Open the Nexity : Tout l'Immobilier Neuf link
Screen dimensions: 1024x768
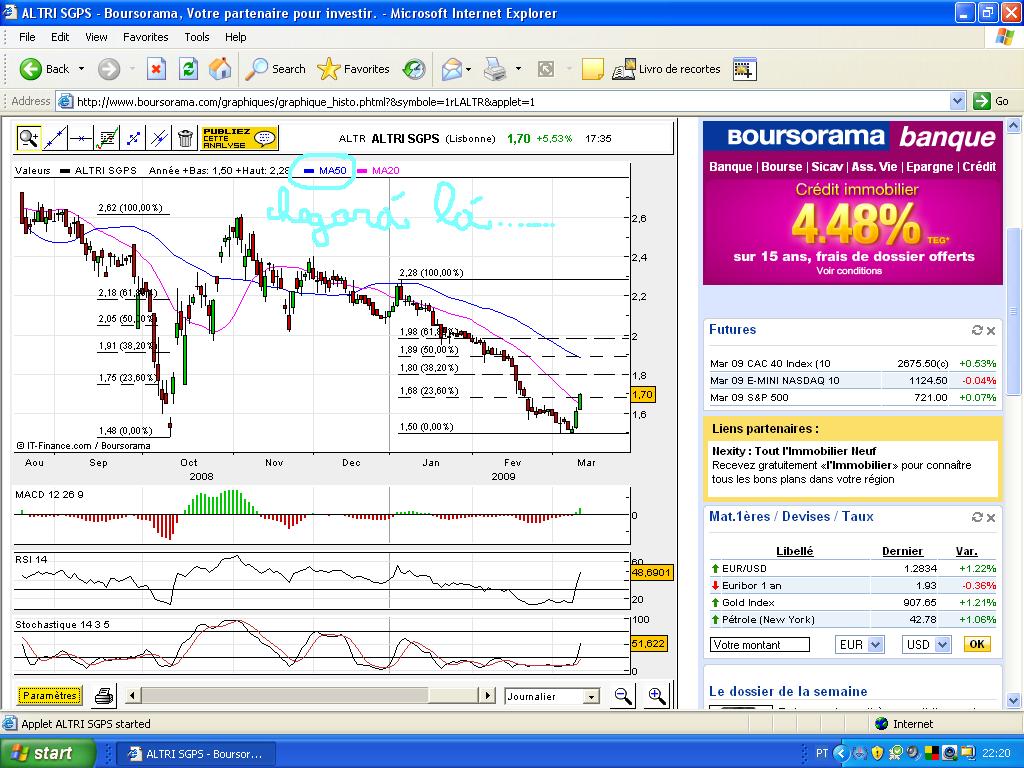(x=794, y=451)
